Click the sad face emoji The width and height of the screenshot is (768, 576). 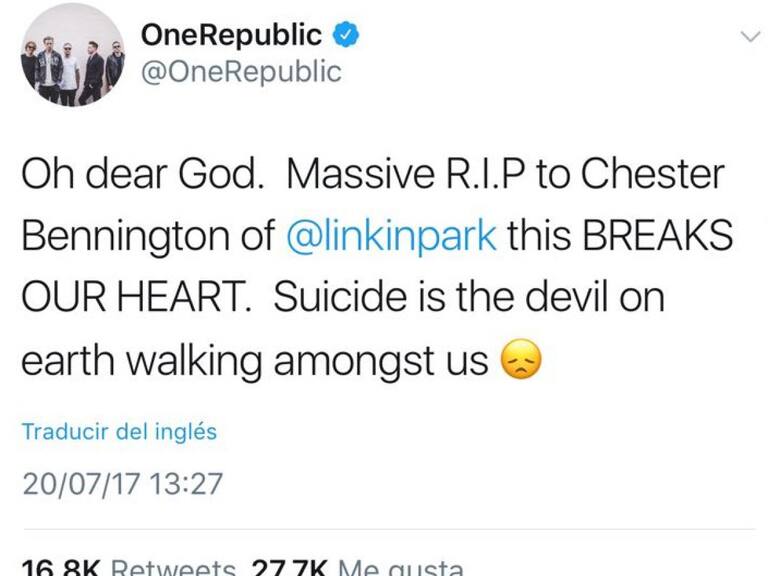[520, 362]
